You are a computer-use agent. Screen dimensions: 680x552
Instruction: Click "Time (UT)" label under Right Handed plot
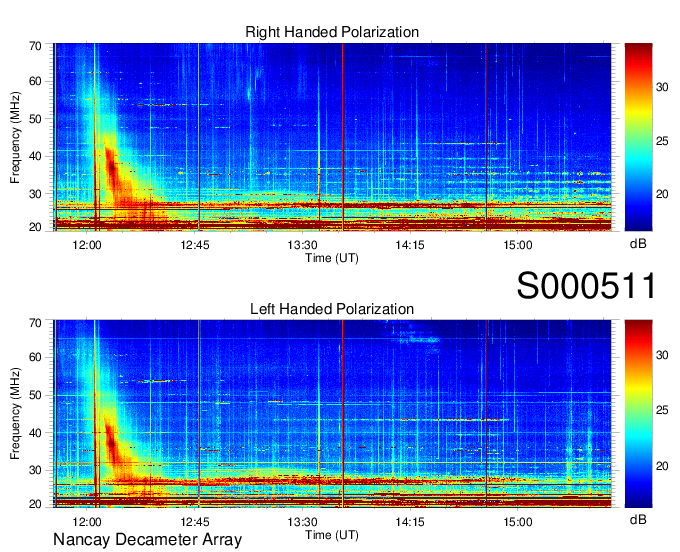tap(332, 258)
